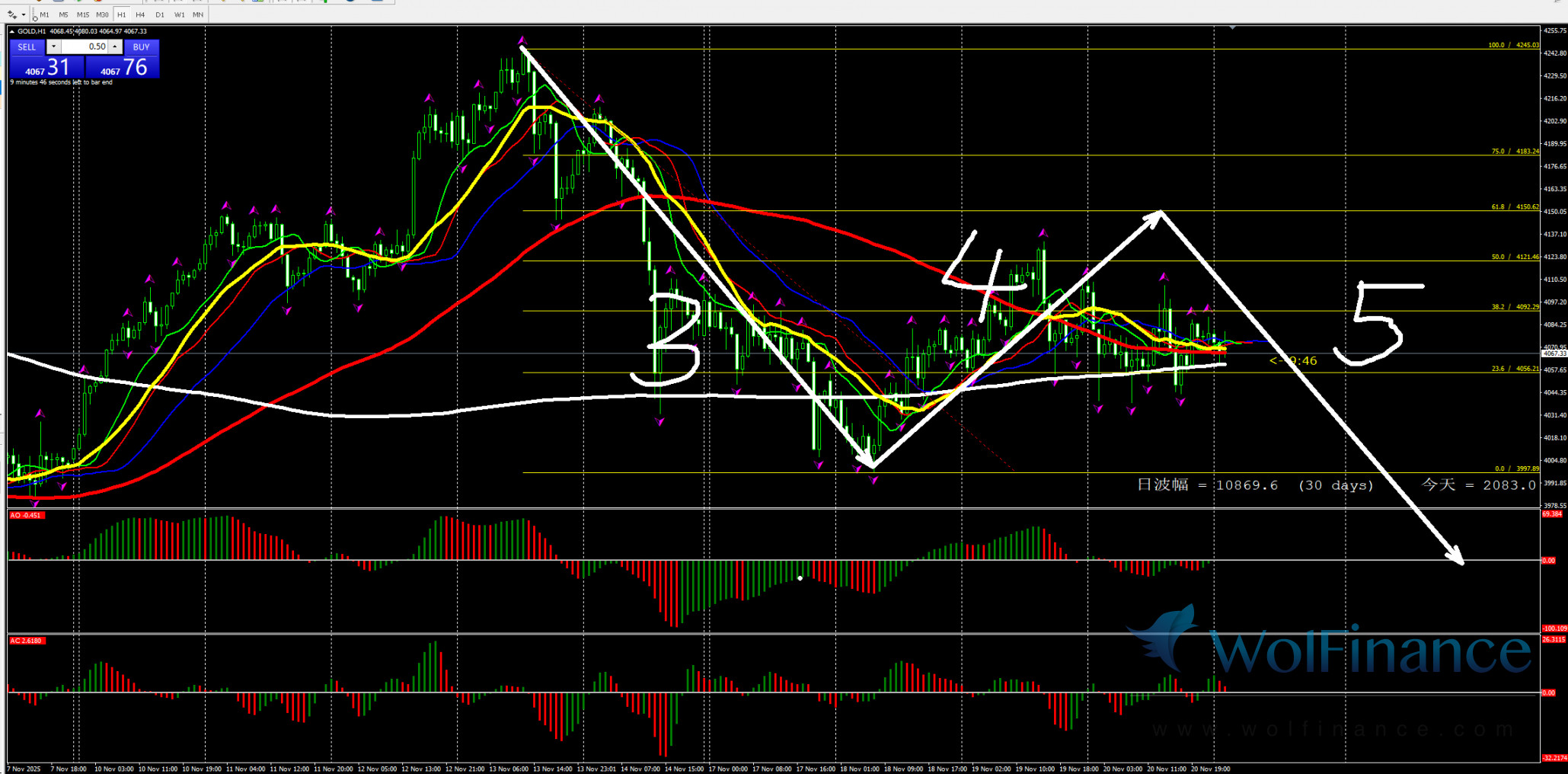
Task: Click the line studies toolbar icon
Action: (11, 14)
